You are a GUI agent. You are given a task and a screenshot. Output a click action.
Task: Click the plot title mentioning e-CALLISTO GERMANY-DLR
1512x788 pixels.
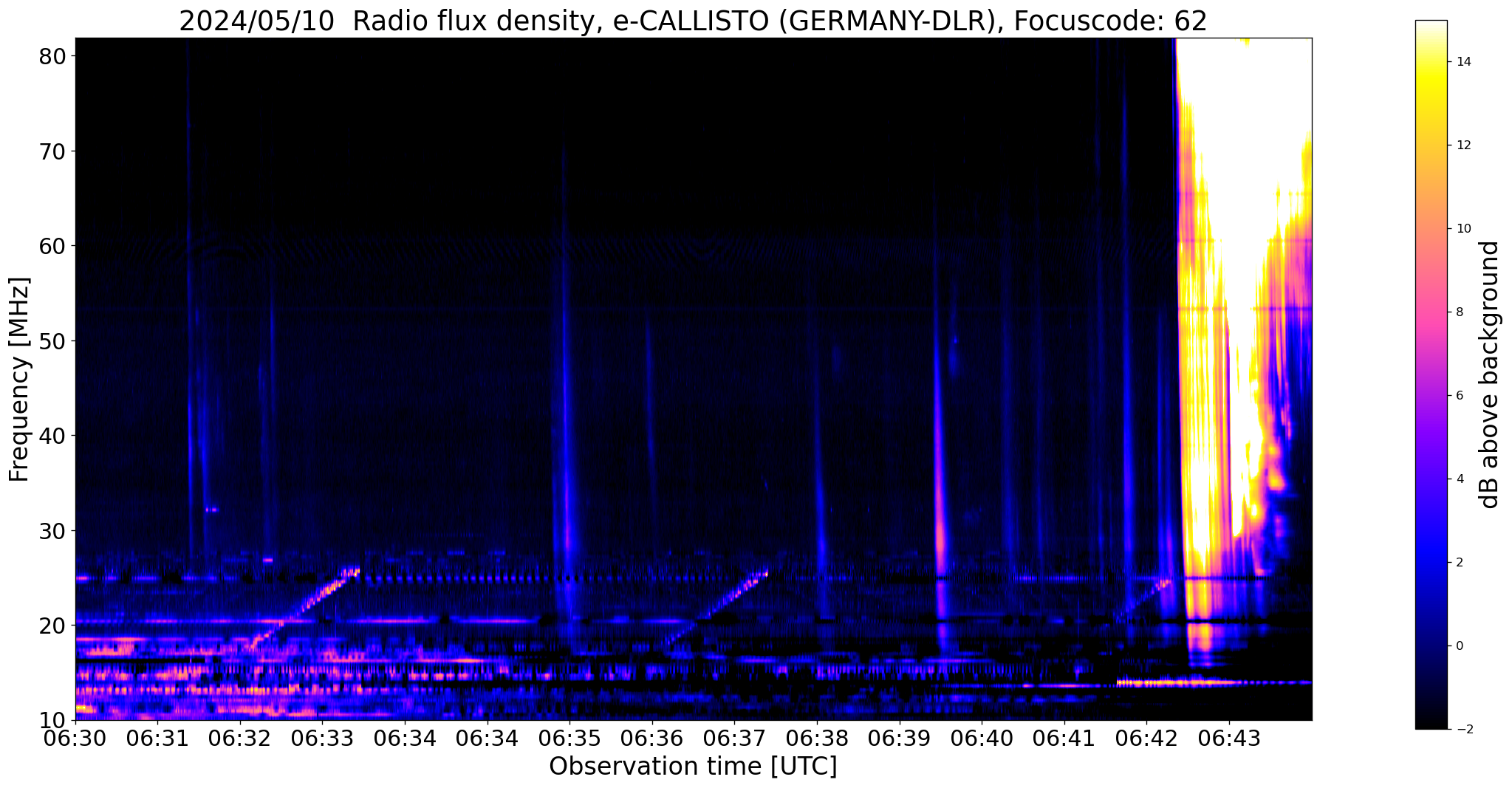[x=693, y=21]
